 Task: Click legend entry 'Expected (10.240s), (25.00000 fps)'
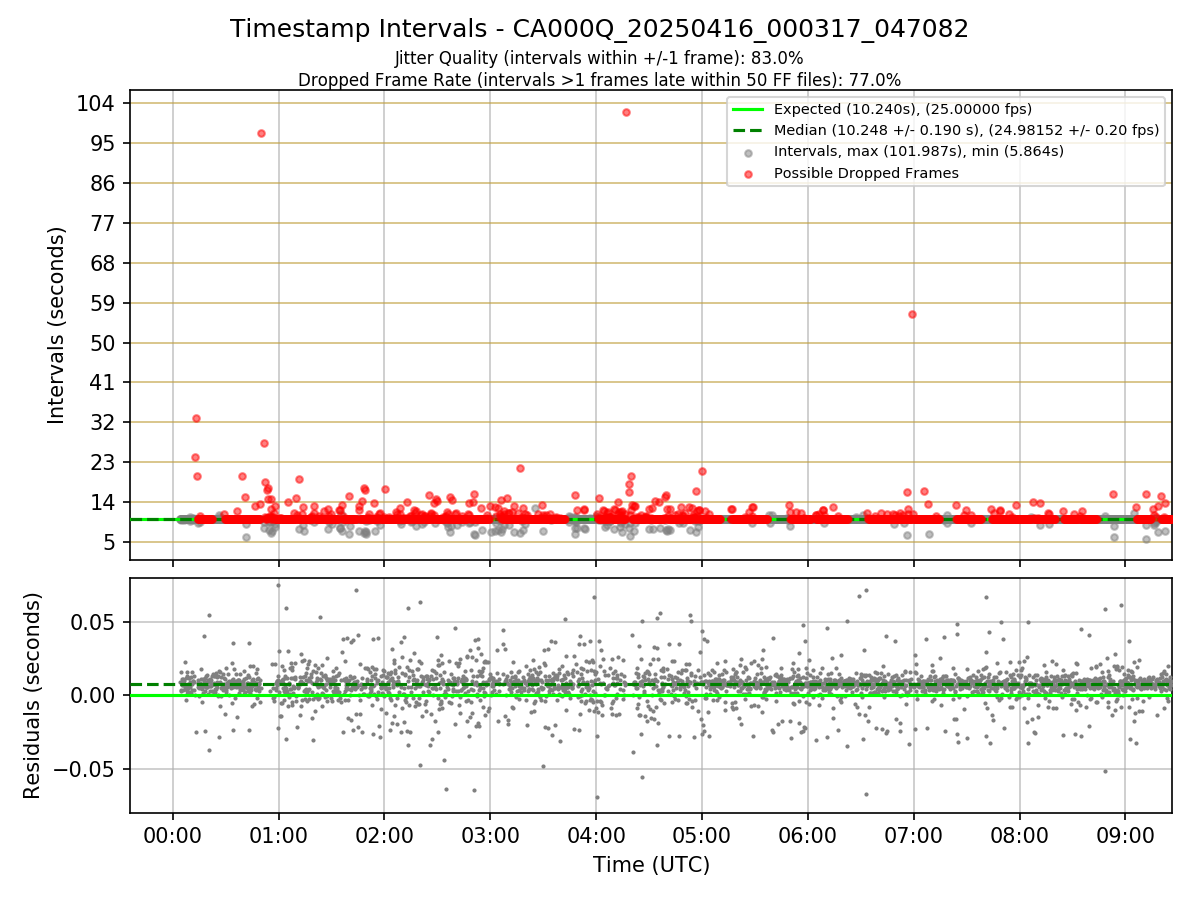(903, 109)
